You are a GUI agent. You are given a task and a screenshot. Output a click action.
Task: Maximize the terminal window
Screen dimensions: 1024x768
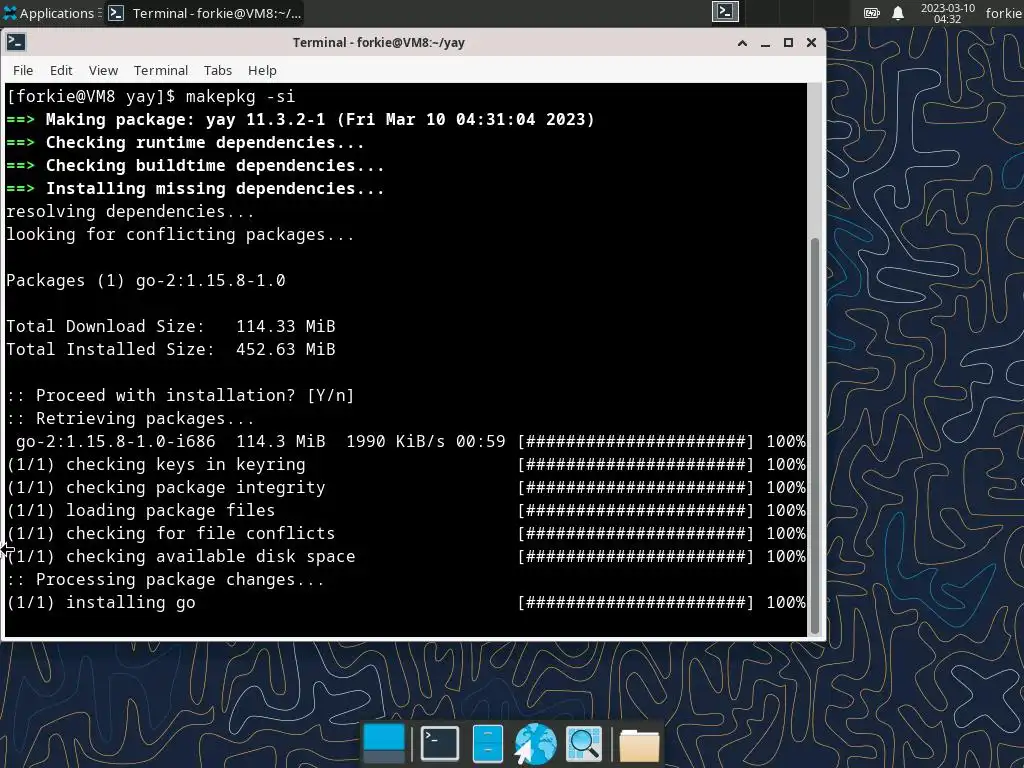point(788,43)
